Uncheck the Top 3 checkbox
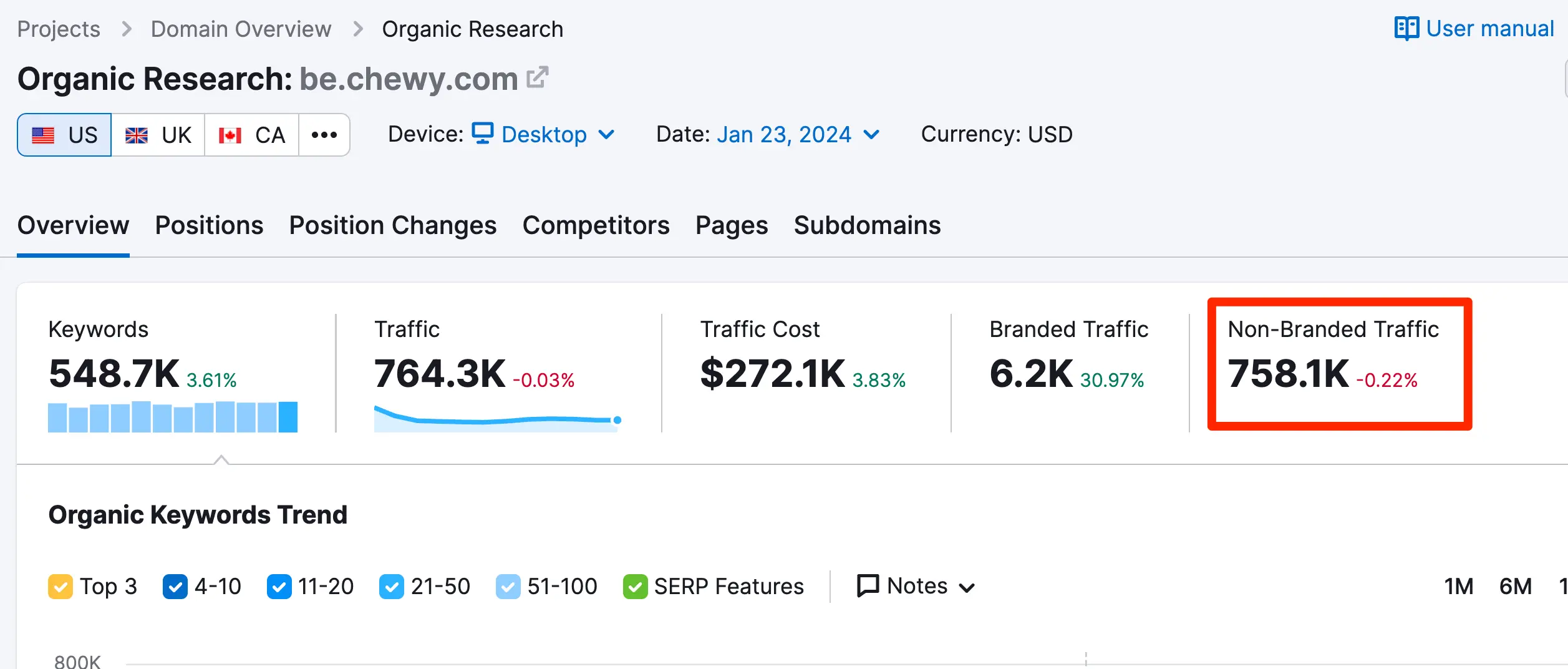Image resolution: width=1568 pixels, height=669 pixels. point(60,587)
